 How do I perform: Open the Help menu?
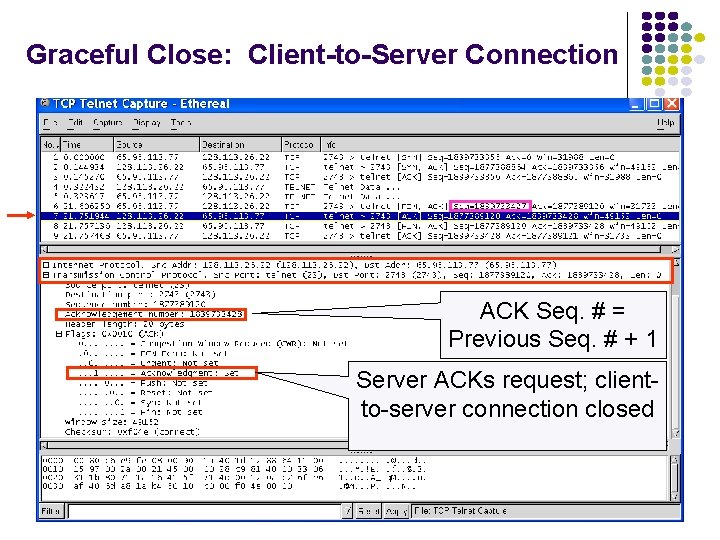[x=665, y=123]
